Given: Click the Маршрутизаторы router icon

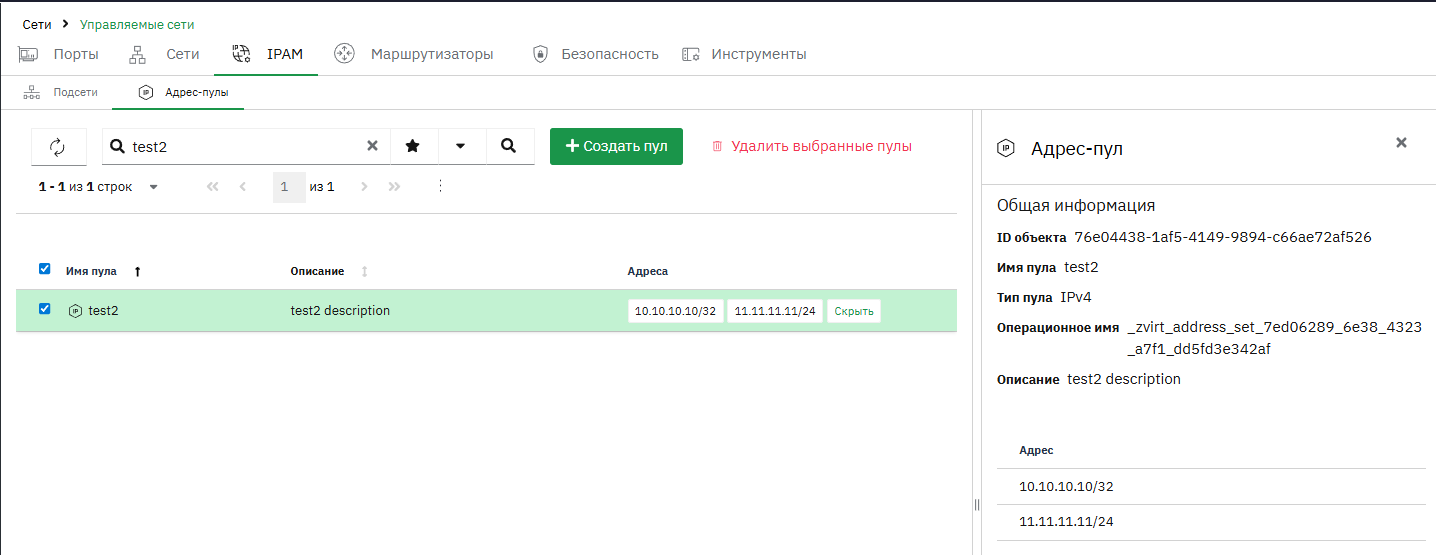Looking at the screenshot, I should pyautogui.click(x=344, y=54).
